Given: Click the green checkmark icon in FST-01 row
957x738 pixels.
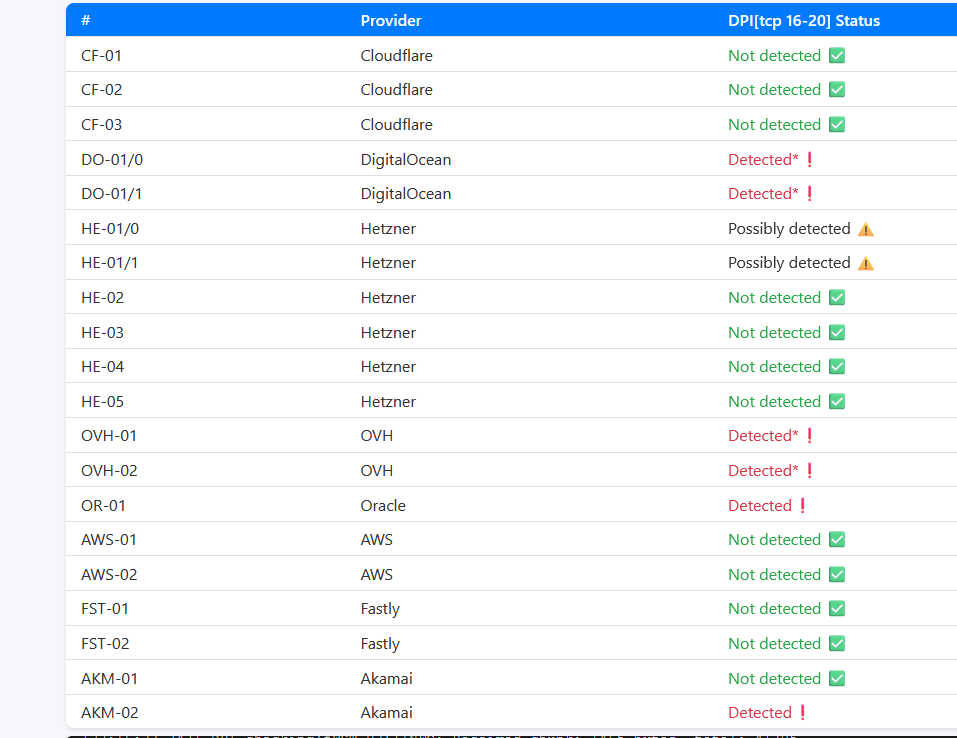Looking at the screenshot, I should pyautogui.click(x=837, y=609).
